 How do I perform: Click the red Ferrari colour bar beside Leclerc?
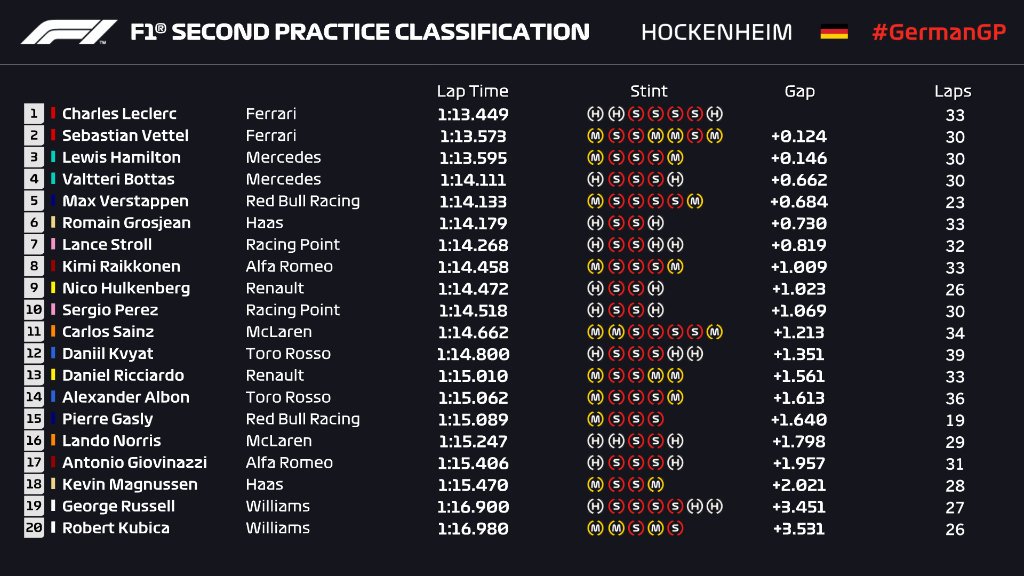point(53,114)
